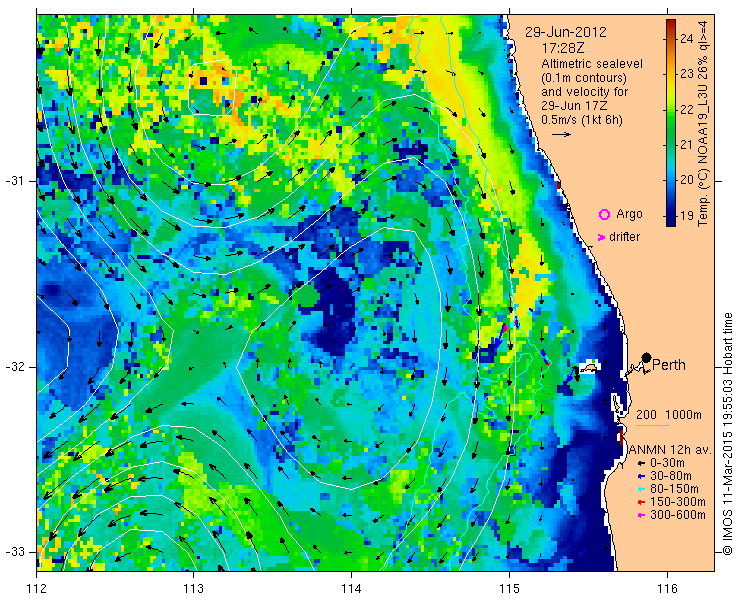Click the white Rottnest Island shape near Perth
The image size is (740, 600).
coord(589,366)
